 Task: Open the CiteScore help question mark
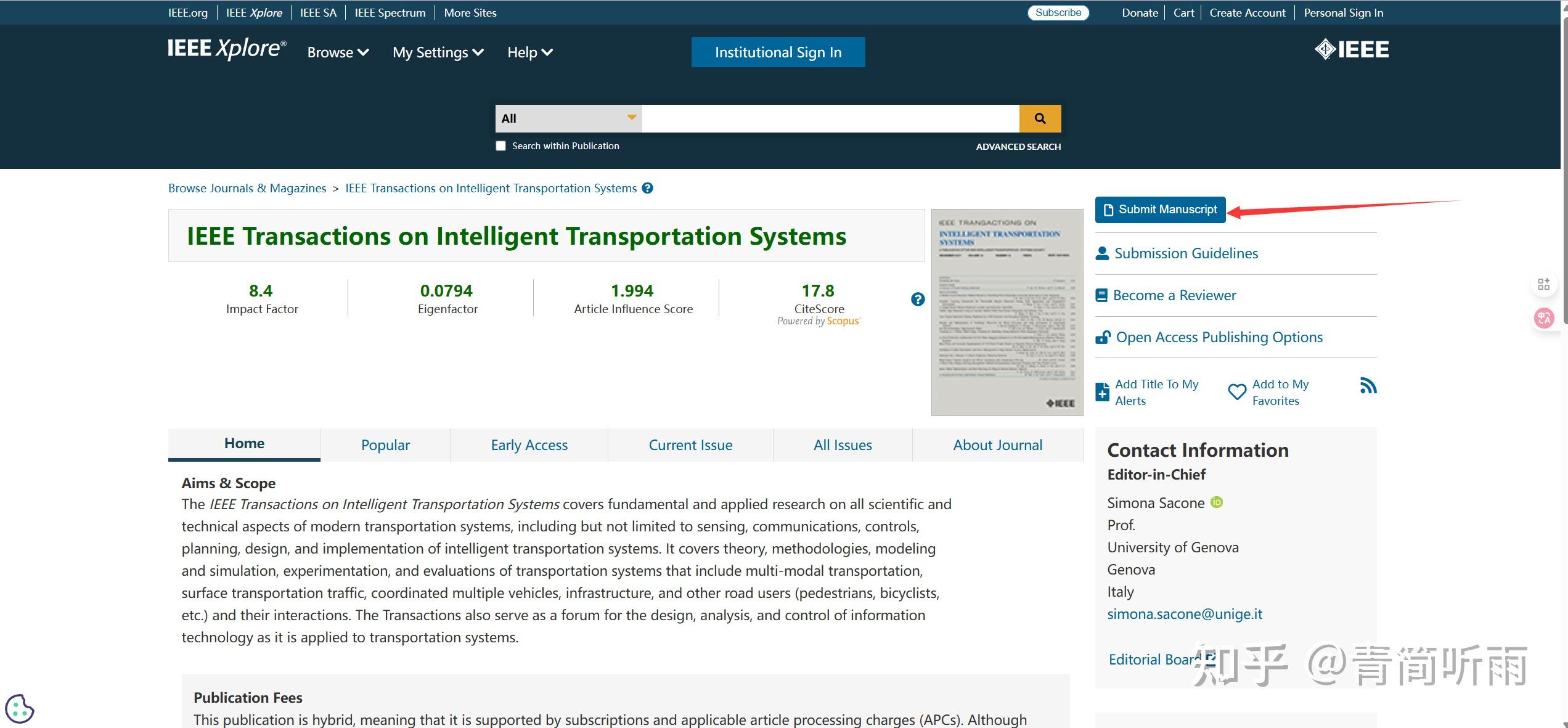pyautogui.click(x=918, y=300)
